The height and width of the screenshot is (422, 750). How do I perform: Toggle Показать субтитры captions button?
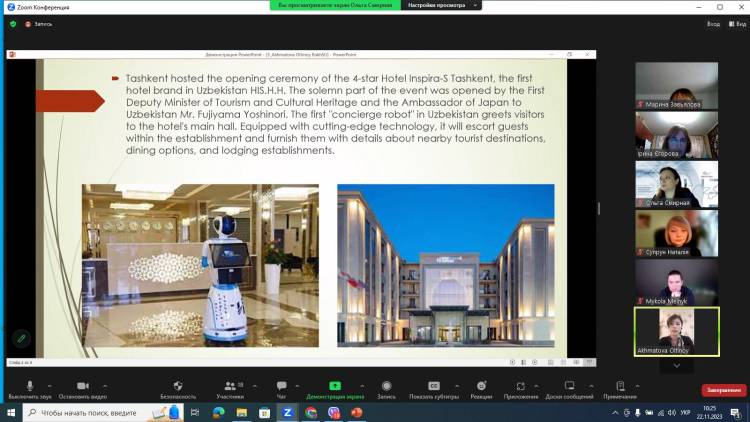[434, 386]
